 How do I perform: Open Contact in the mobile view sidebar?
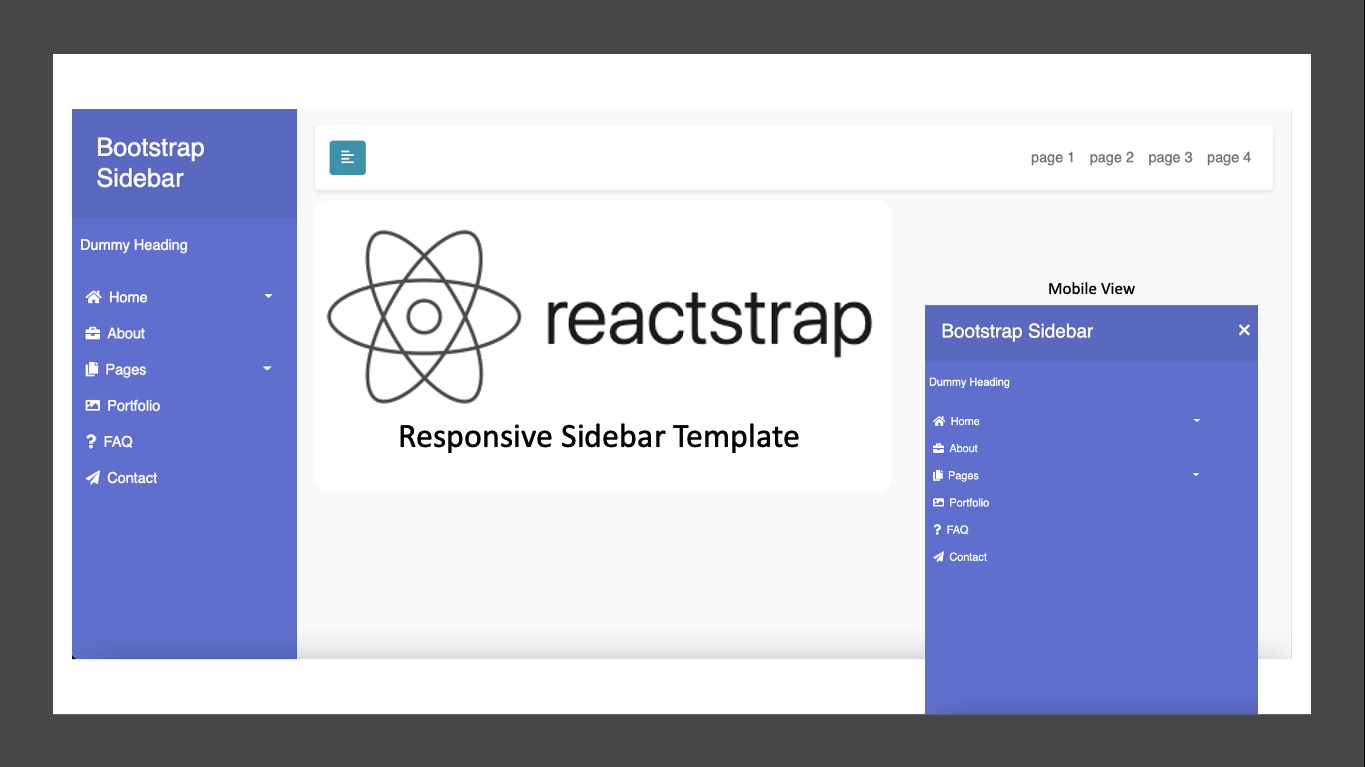(968, 557)
